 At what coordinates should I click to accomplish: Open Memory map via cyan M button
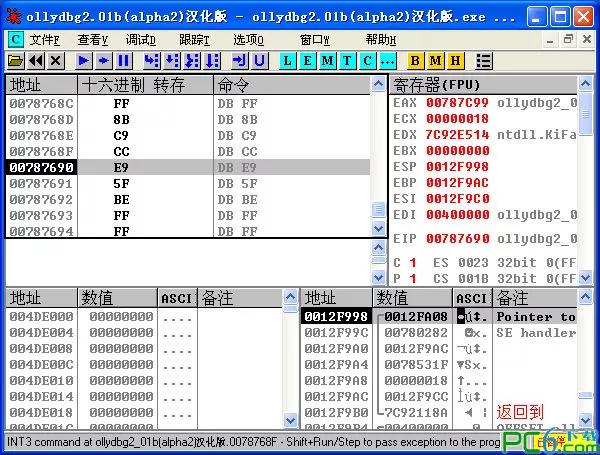[x=328, y=61]
